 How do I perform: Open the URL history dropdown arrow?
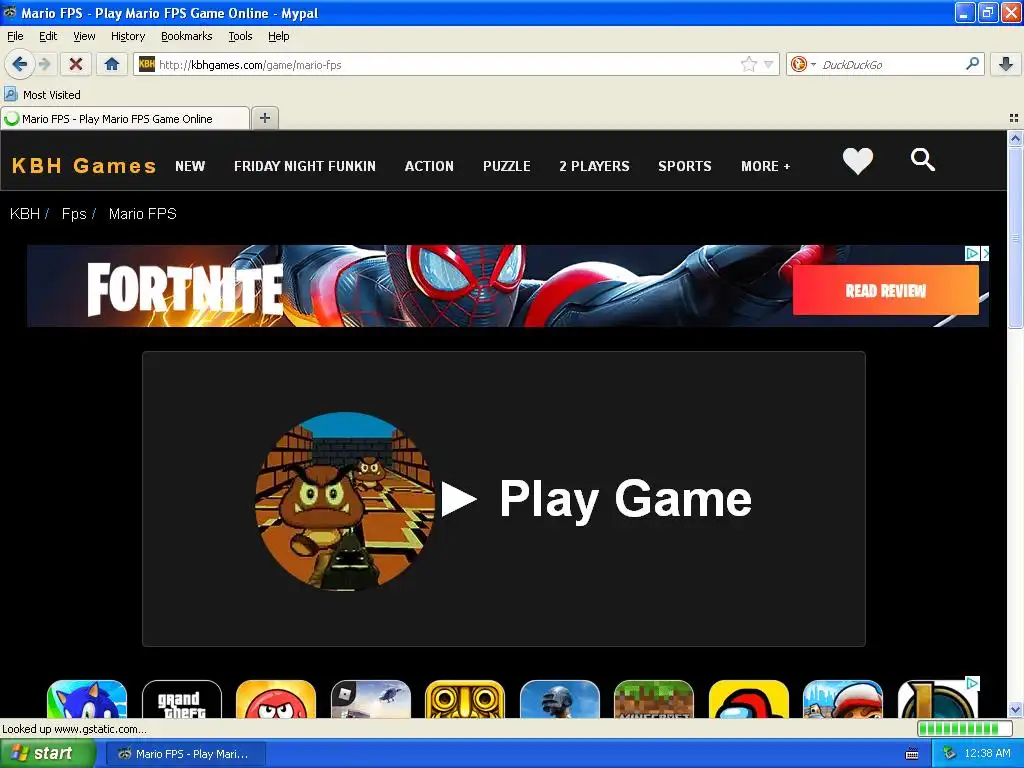coord(769,64)
